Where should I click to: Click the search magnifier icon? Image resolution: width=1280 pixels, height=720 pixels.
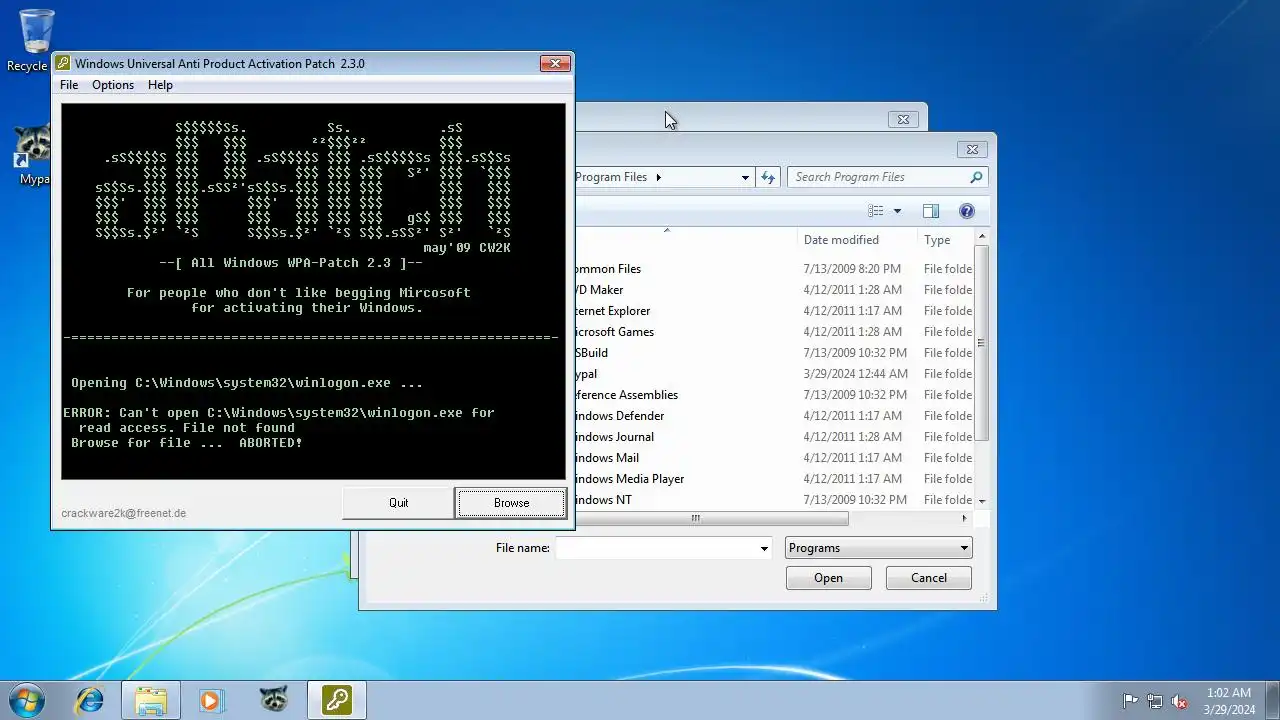pos(976,177)
